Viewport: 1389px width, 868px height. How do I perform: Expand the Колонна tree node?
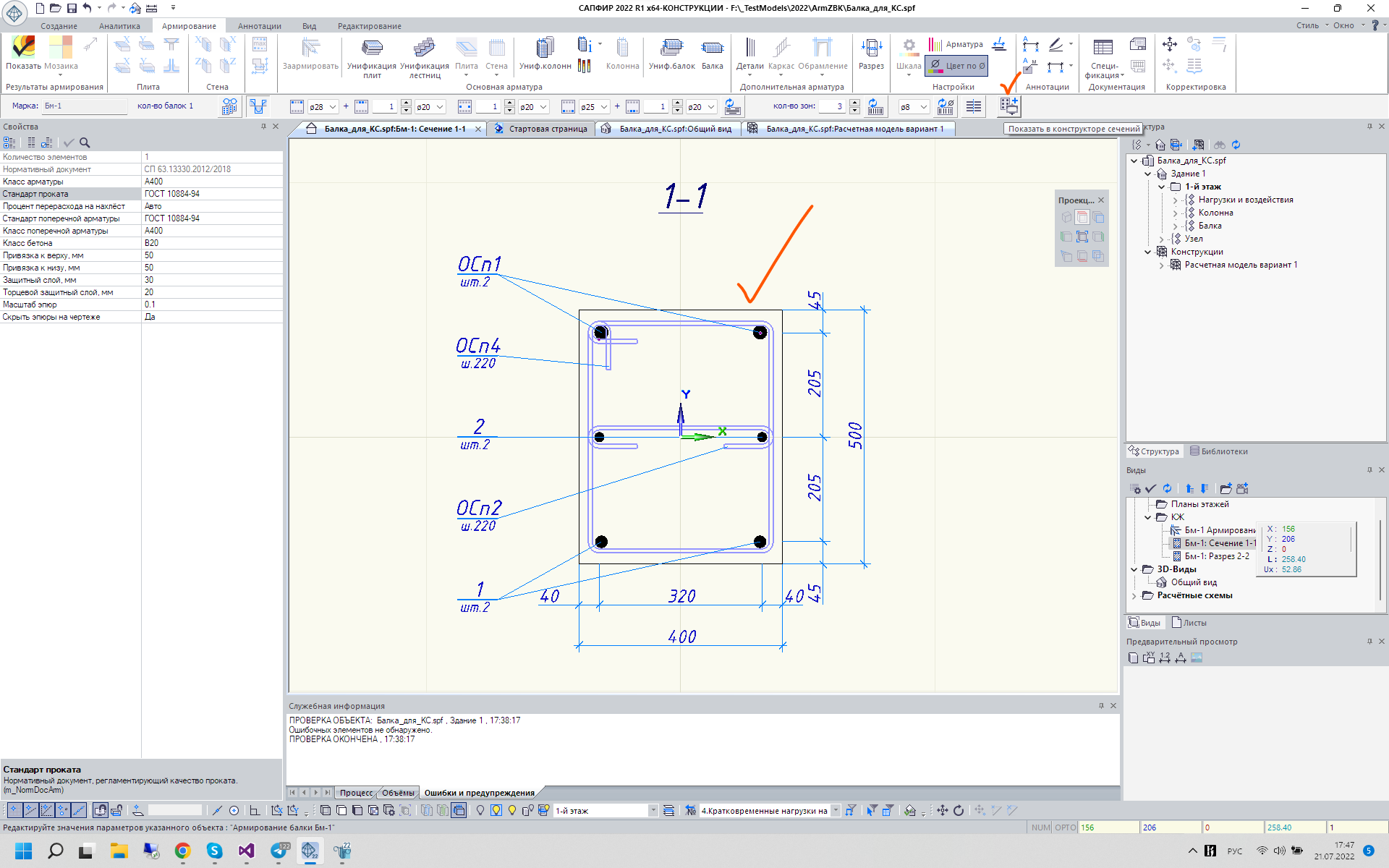[1176, 213]
